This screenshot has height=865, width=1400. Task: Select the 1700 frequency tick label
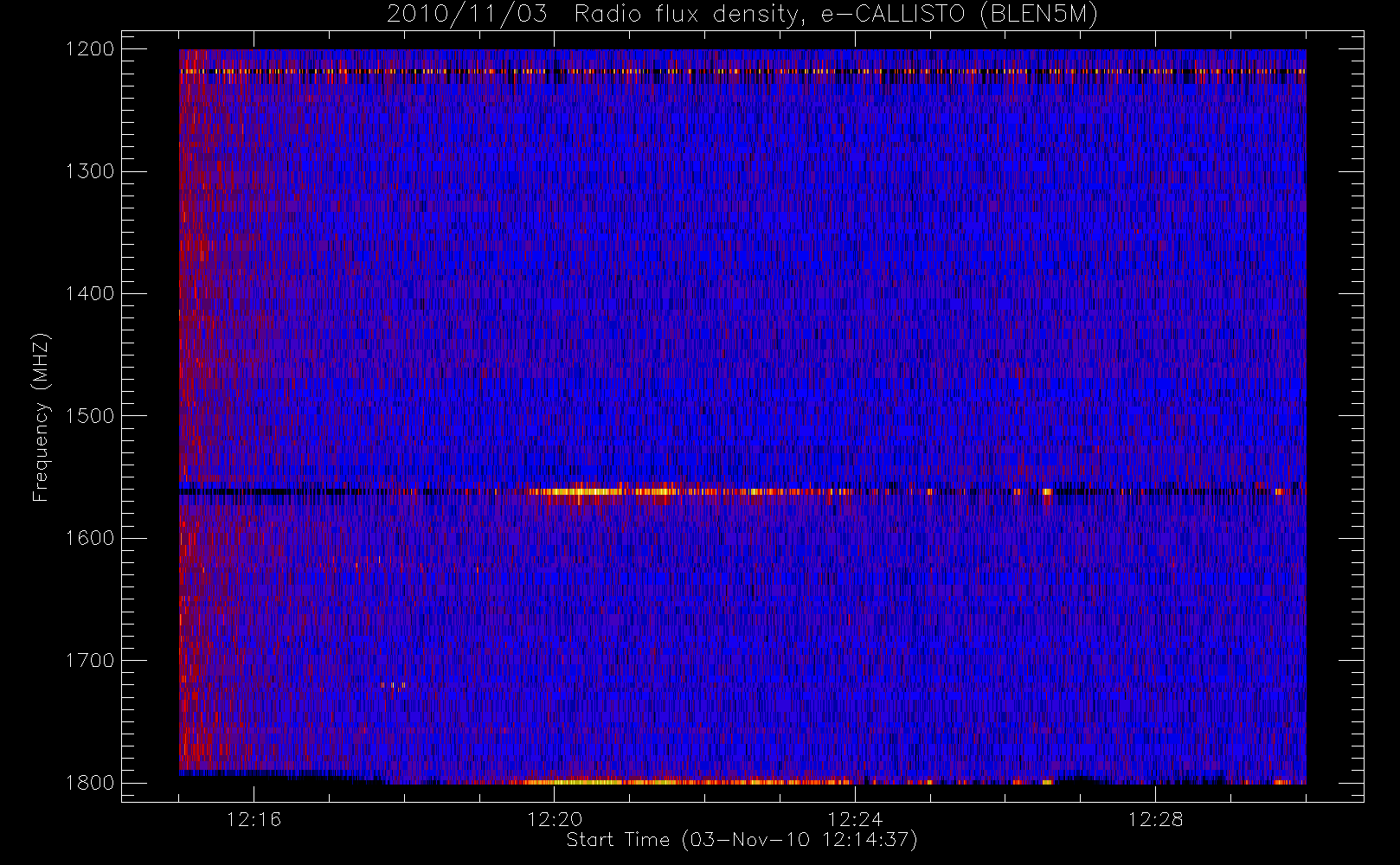click(90, 660)
